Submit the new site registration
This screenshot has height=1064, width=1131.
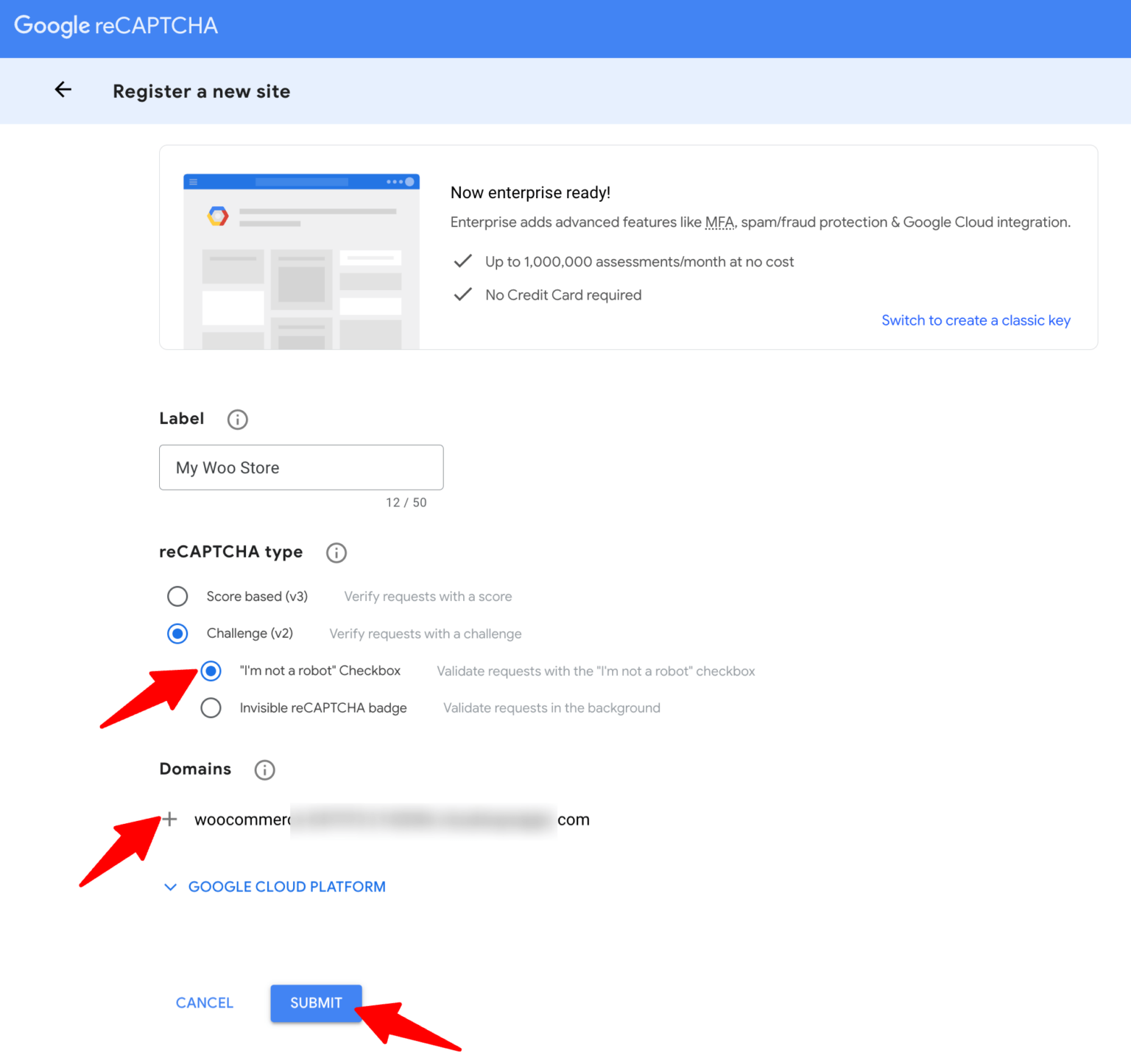315,1003
